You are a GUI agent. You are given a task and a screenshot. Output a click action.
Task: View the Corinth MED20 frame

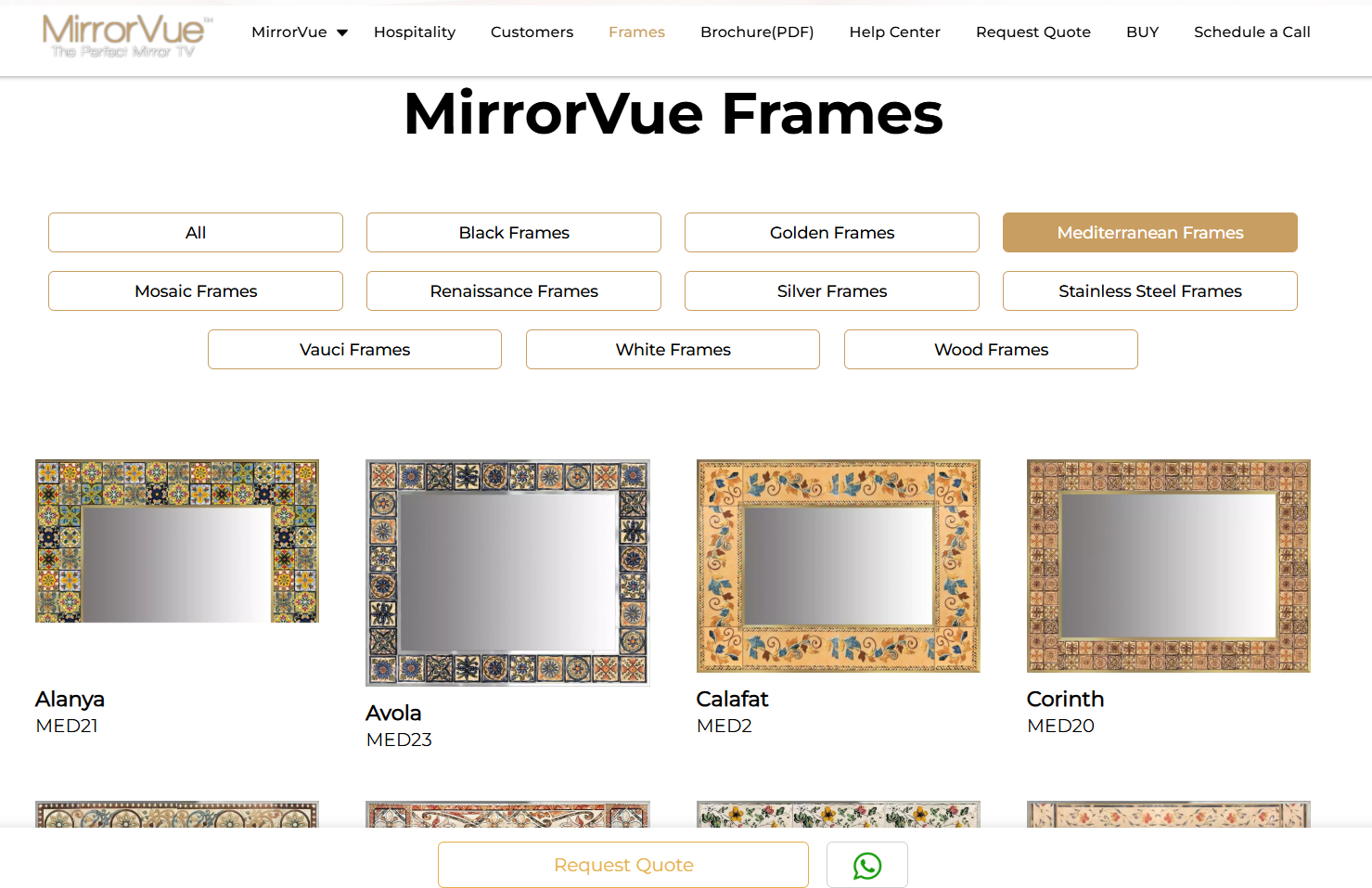tap(1168, 566)
